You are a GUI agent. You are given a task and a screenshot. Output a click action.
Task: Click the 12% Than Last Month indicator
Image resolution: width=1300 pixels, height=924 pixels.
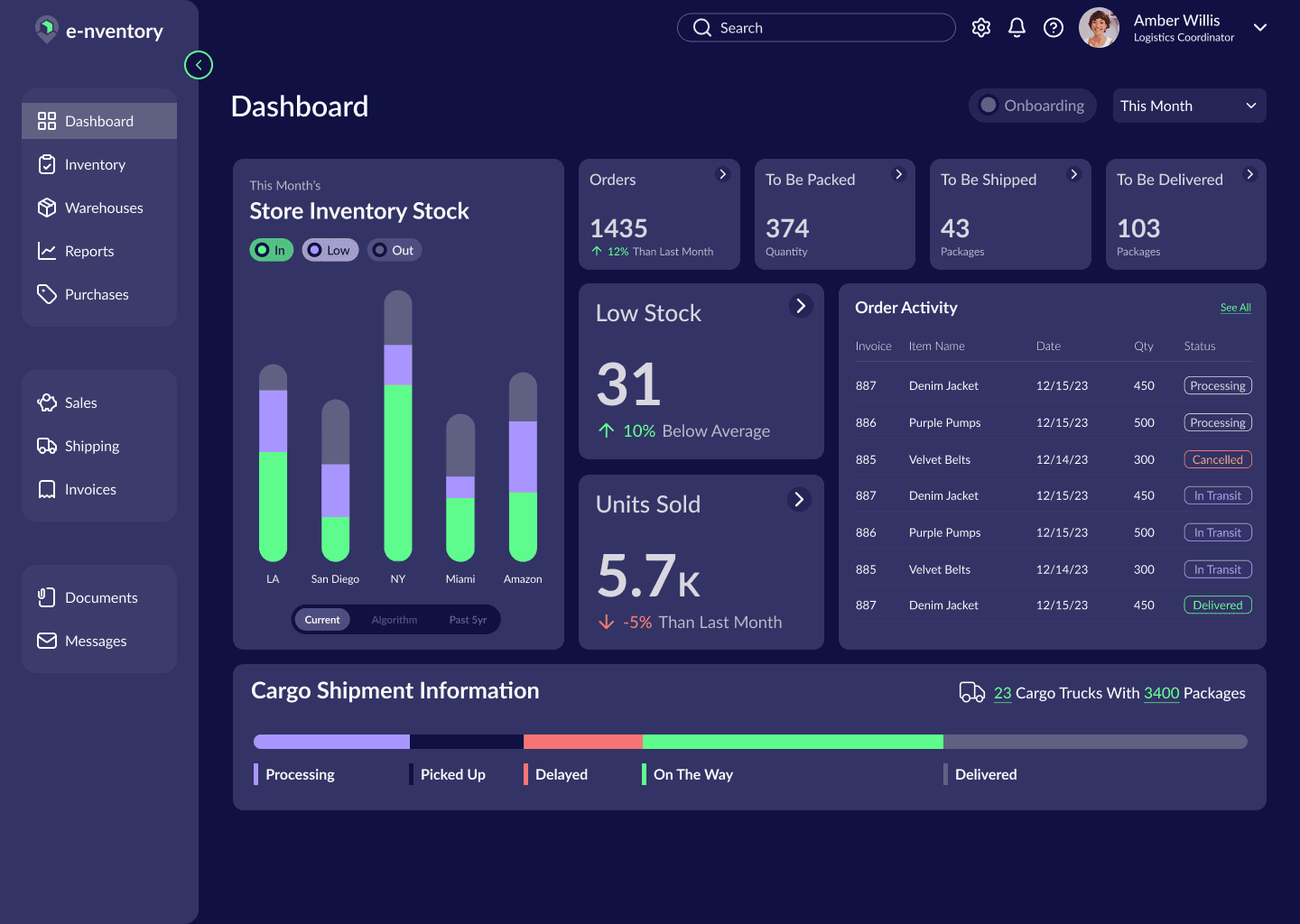652,252
